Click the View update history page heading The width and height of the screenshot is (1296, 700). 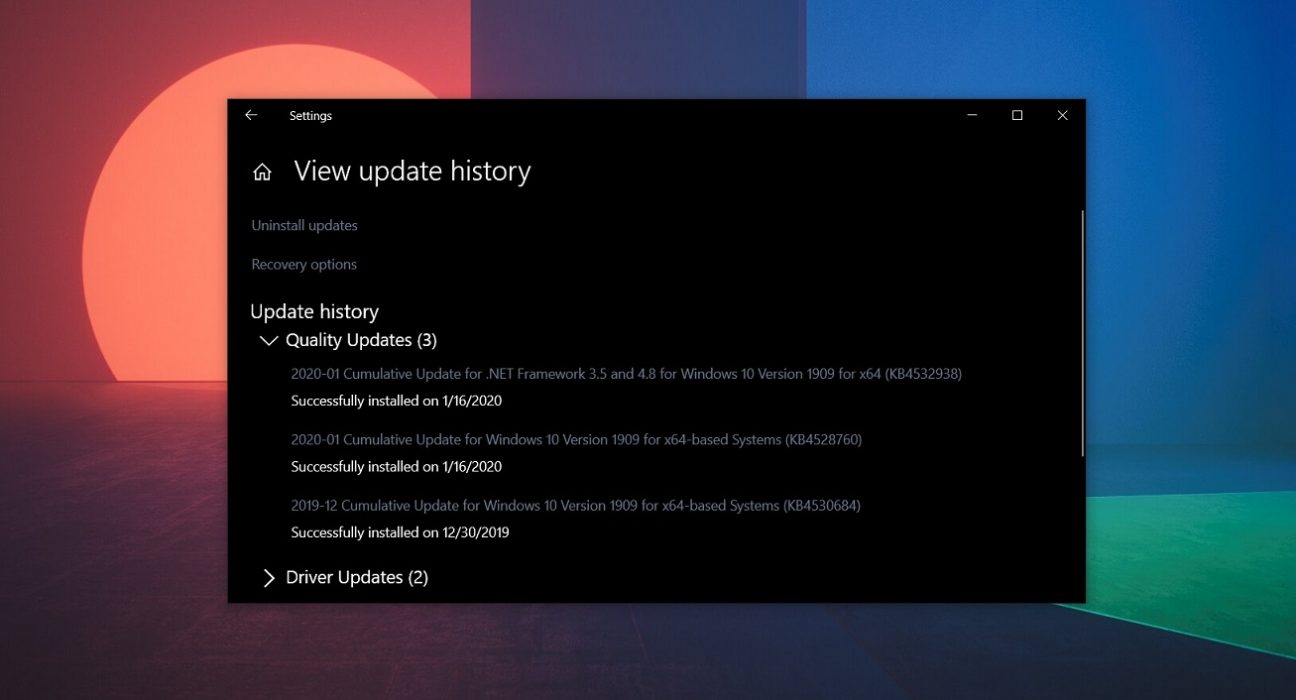[412, 172]
